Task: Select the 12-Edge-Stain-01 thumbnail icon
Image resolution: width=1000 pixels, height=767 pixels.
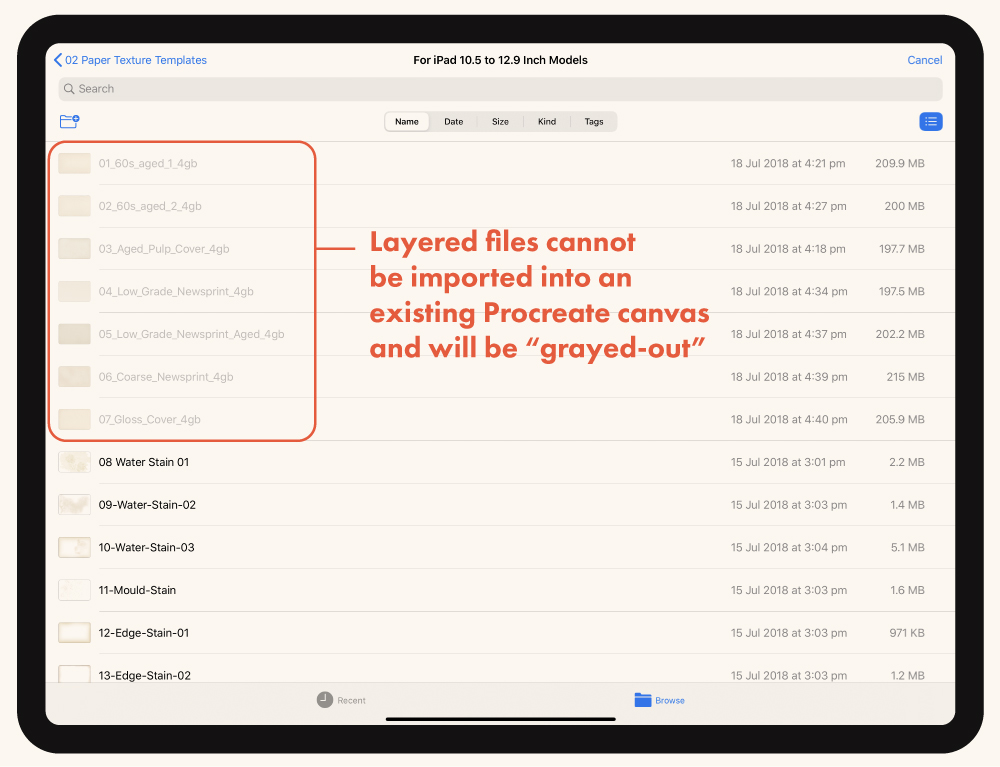Action: click(74, 632)
